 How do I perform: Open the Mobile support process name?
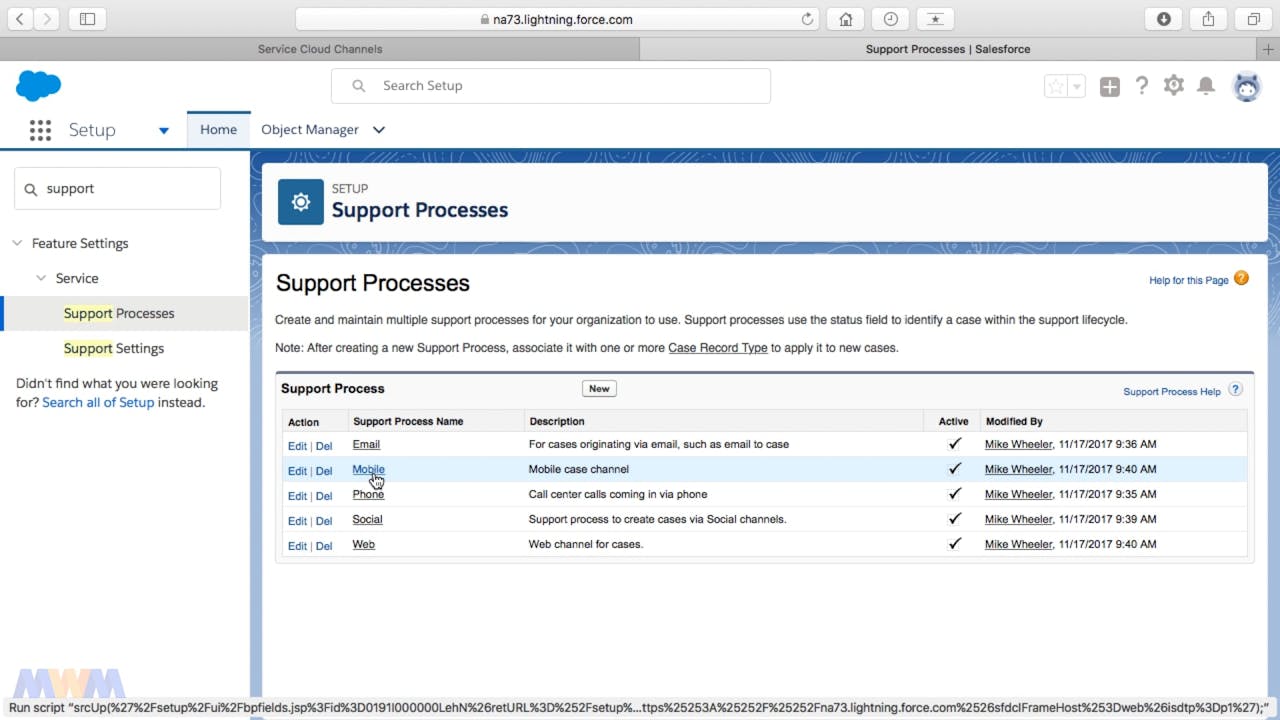(x=368, y=469)
